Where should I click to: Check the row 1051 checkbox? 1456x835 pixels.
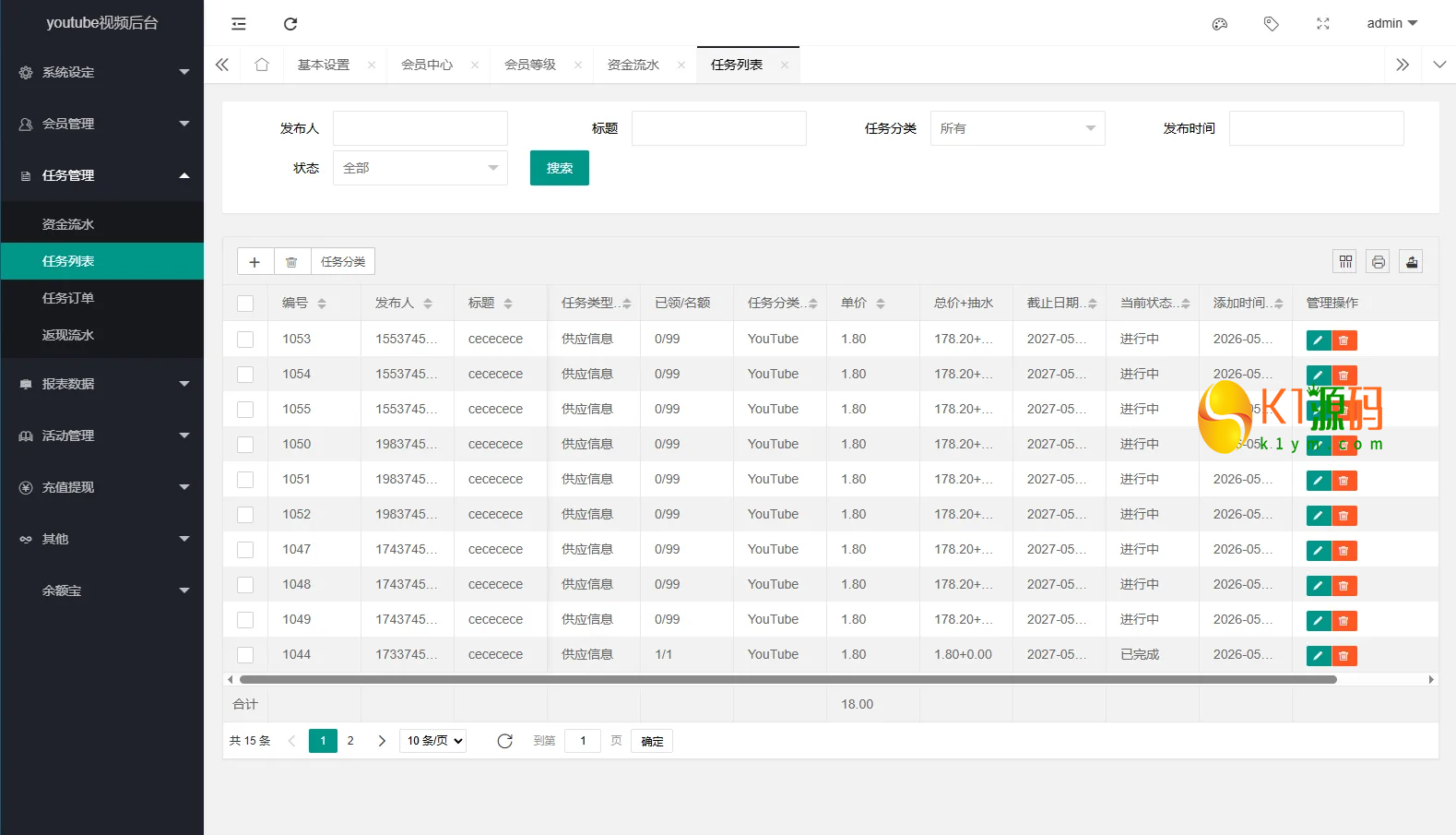(245, 480)
